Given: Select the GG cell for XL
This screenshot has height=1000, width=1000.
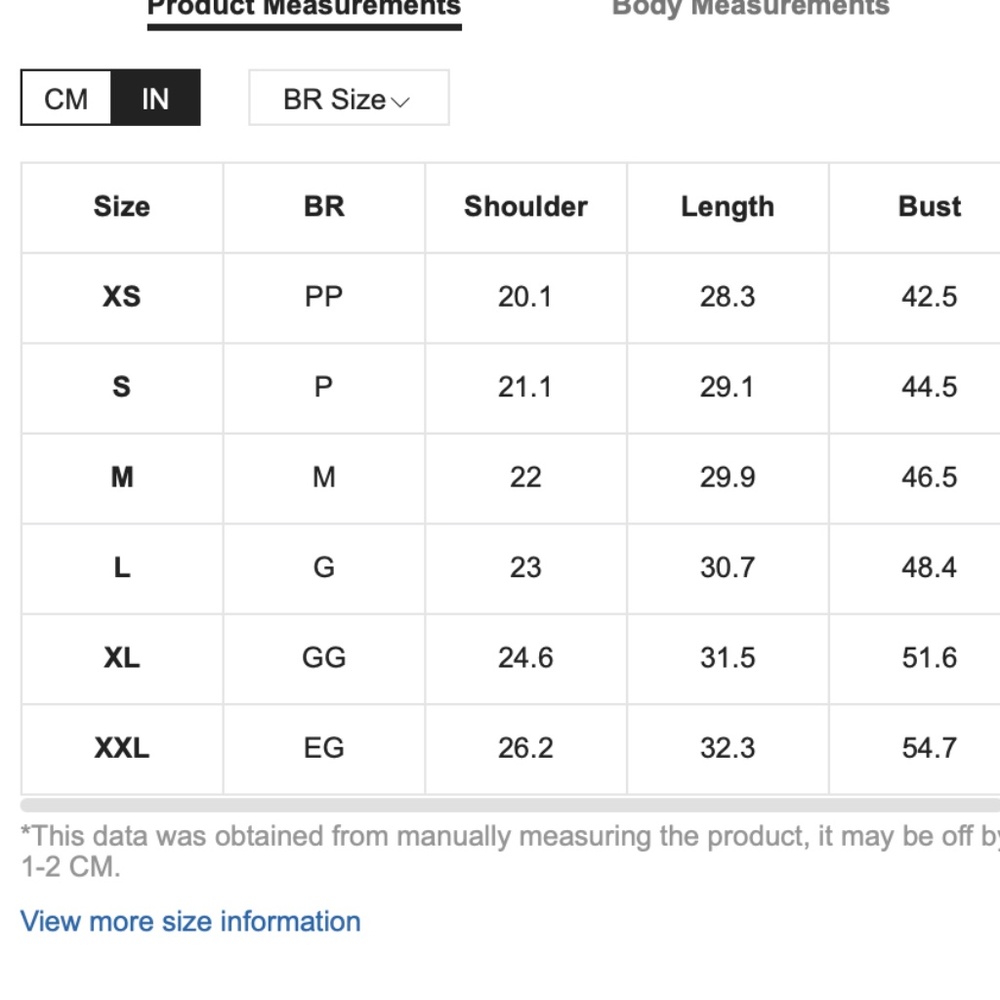Looking at the screenshot, I should pos(324,658).
